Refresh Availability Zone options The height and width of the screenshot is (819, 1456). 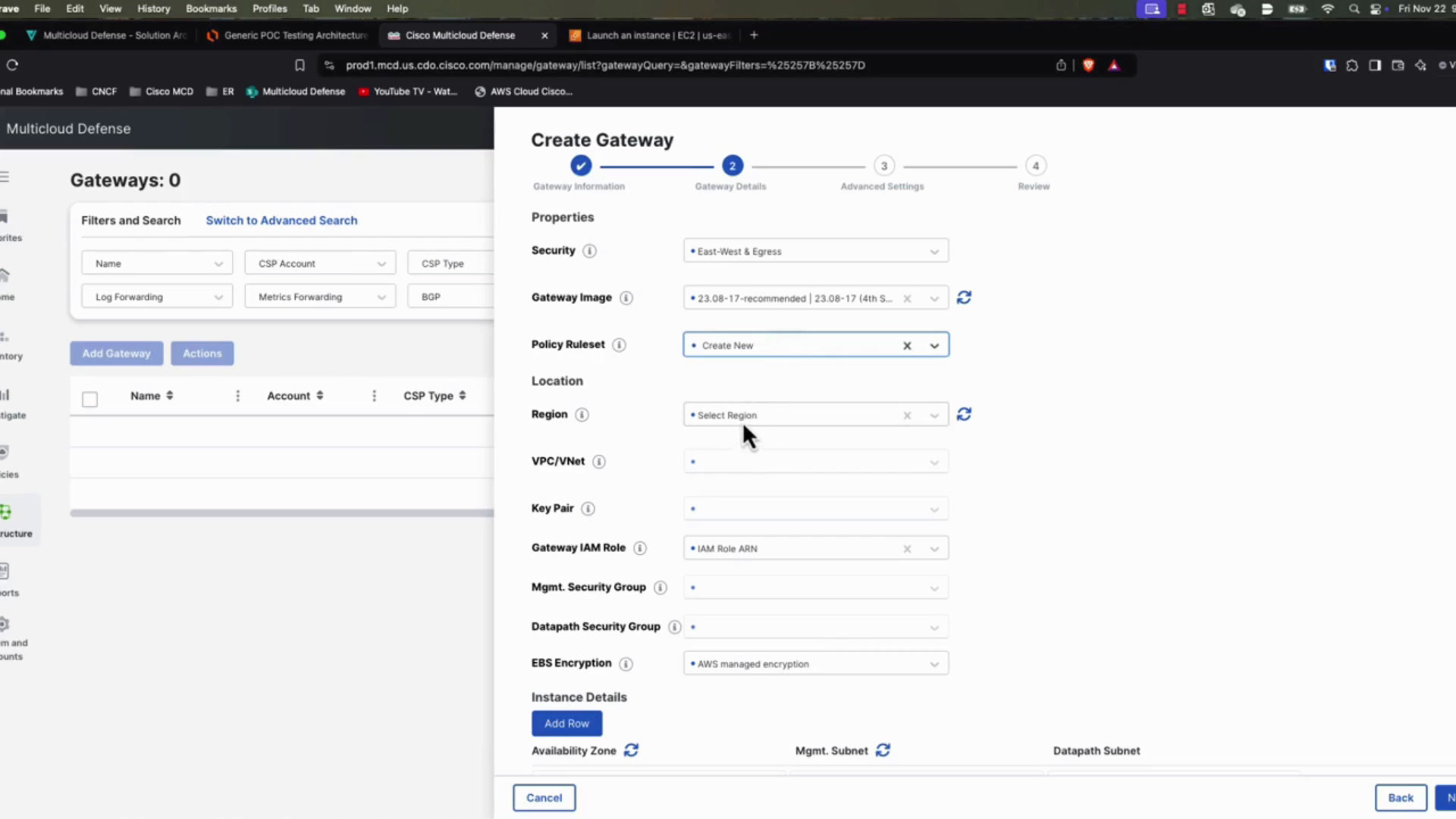tap(631, 750)
